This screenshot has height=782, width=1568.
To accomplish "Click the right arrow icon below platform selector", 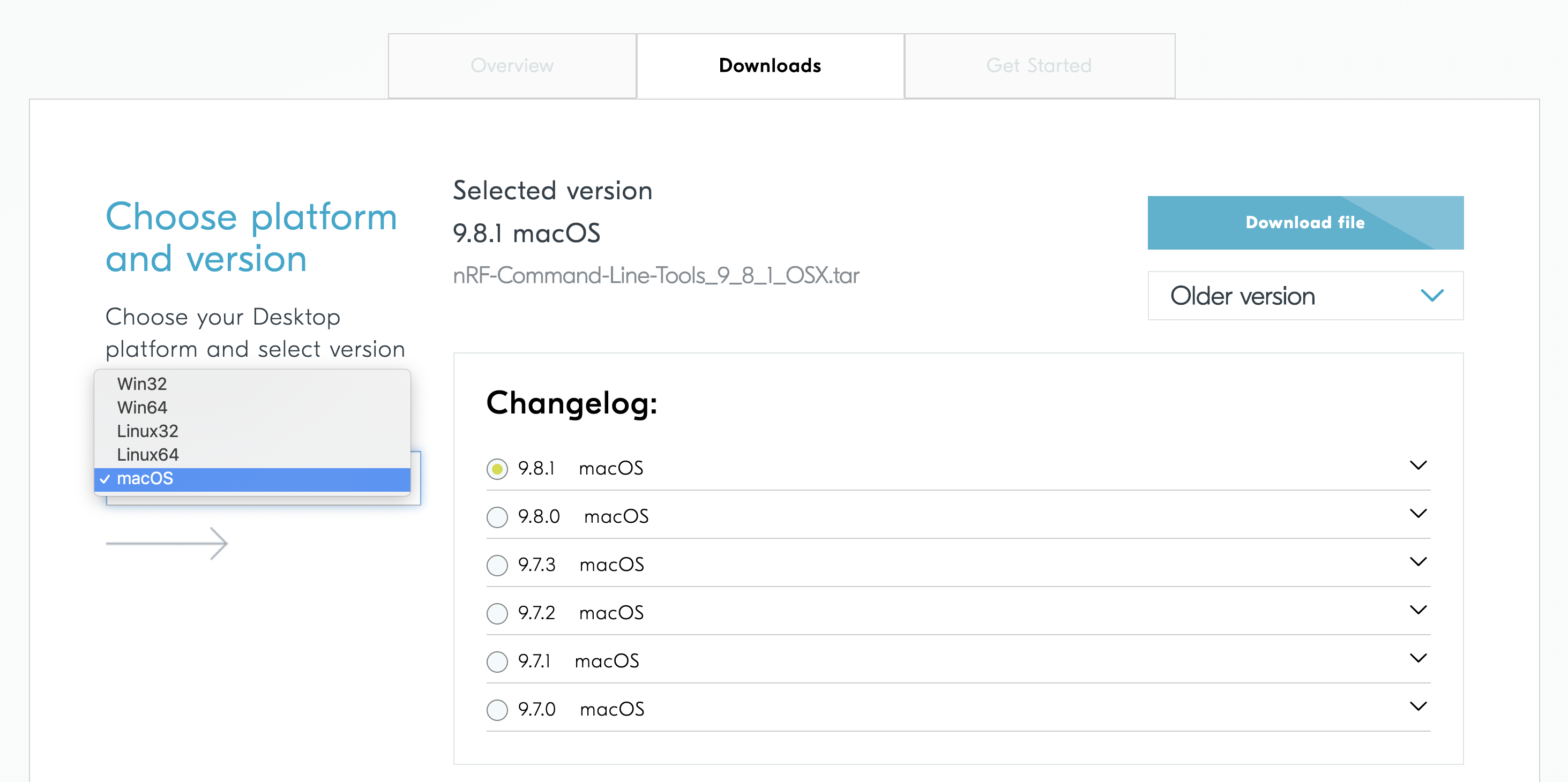I will (x=167, y=543).
